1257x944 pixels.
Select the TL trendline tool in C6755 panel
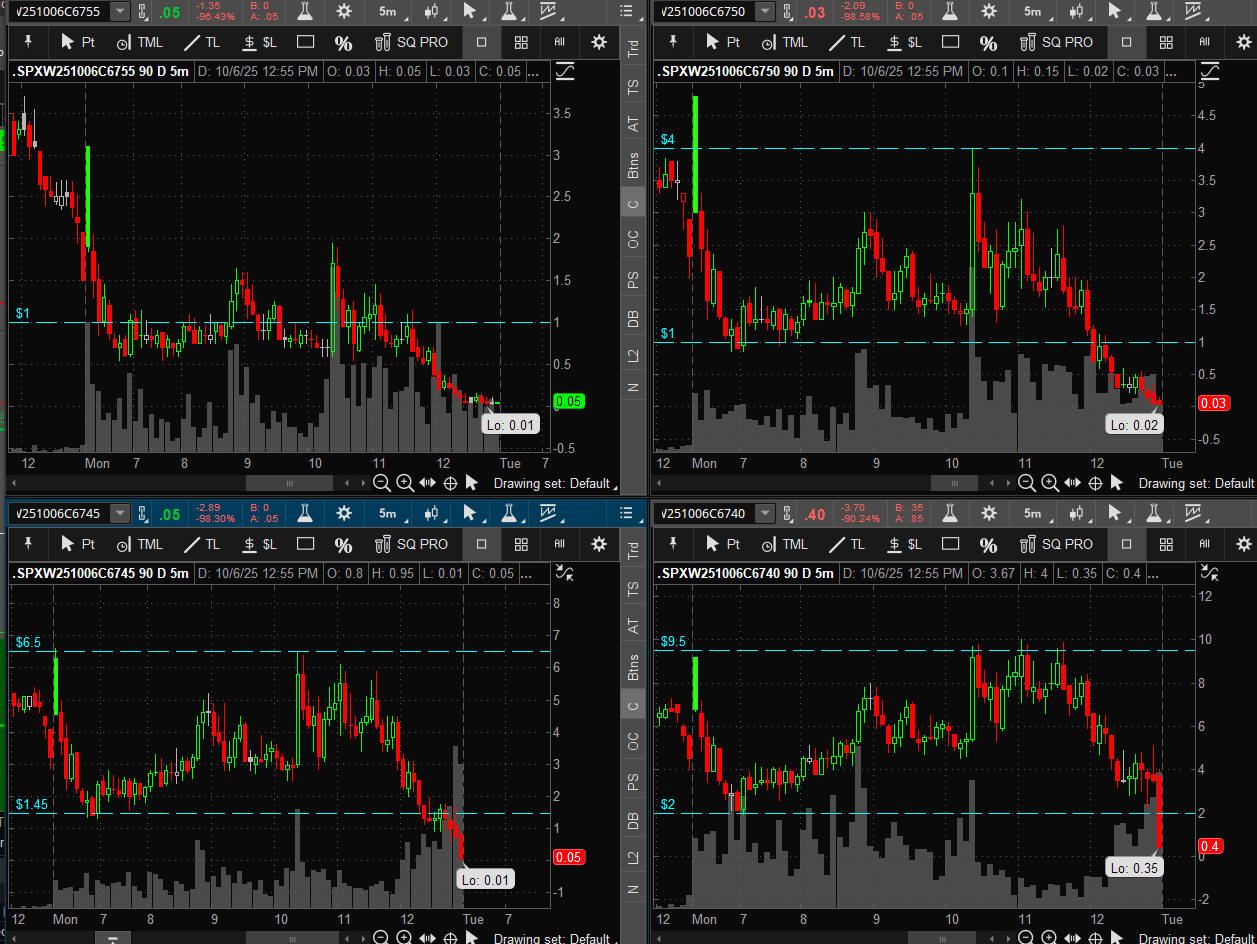tap(202, 42)
